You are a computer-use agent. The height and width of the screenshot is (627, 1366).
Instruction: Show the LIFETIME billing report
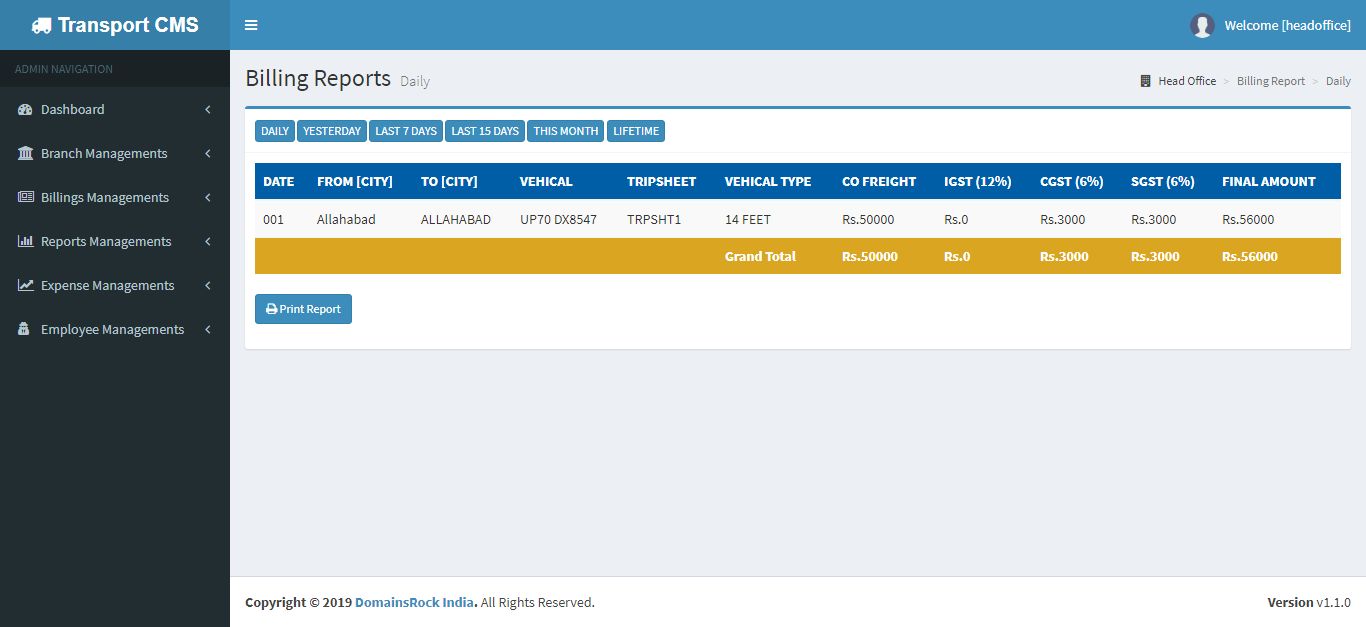[x=636, y=131]
